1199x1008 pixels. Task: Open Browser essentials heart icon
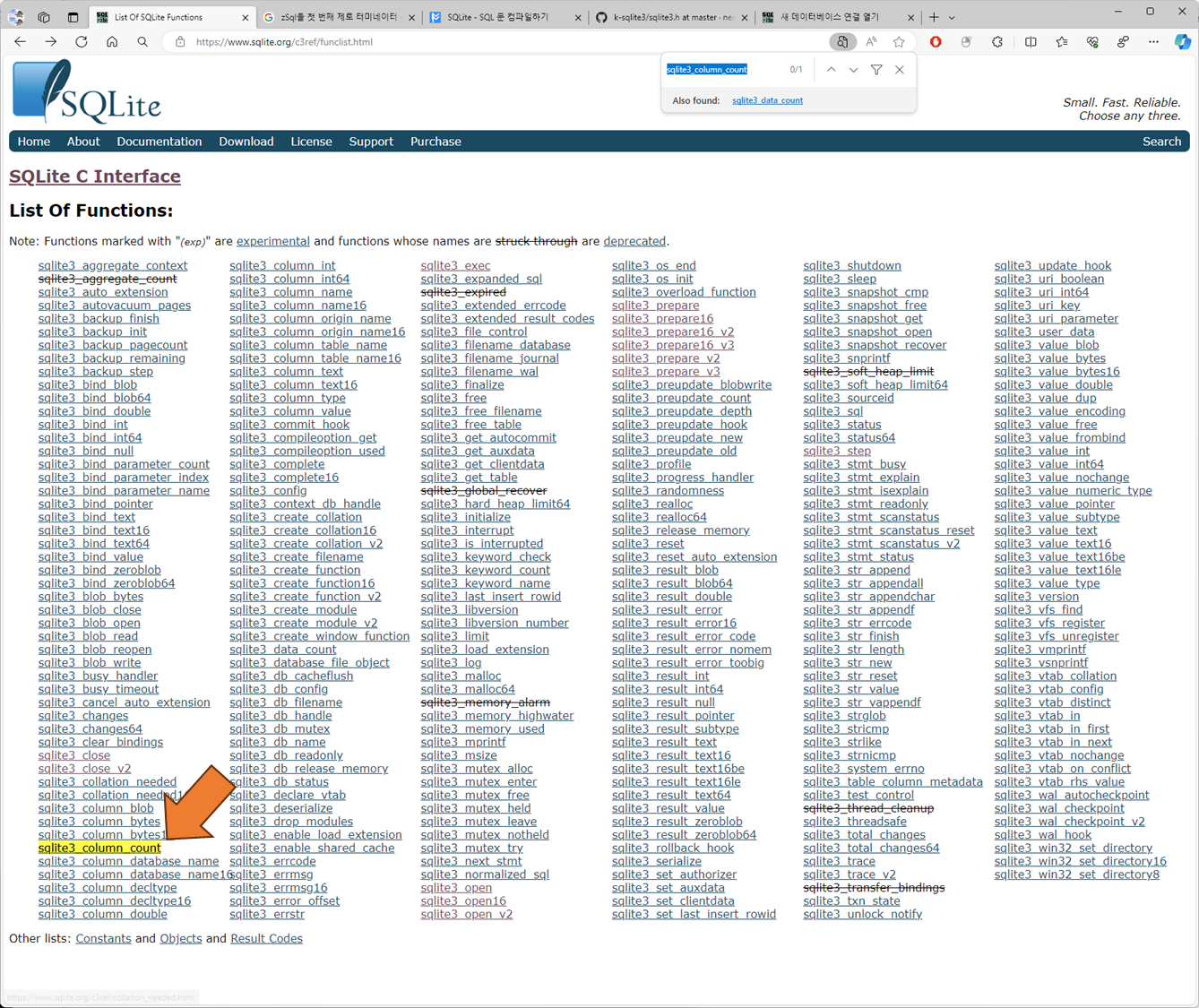click(1092, 42)
